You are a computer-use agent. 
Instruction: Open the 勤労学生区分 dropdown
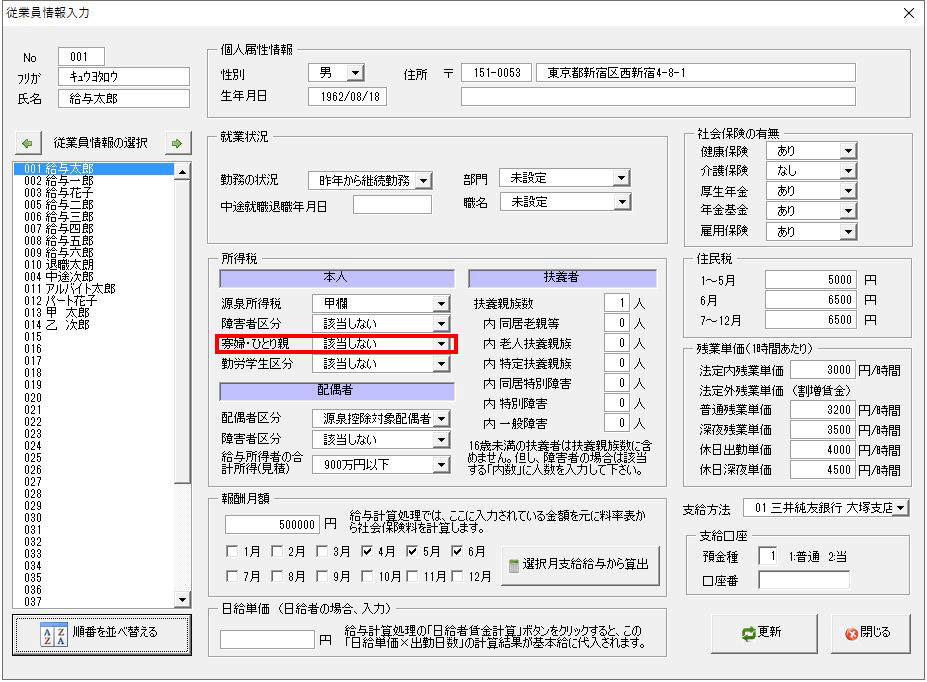coord(441,364)
